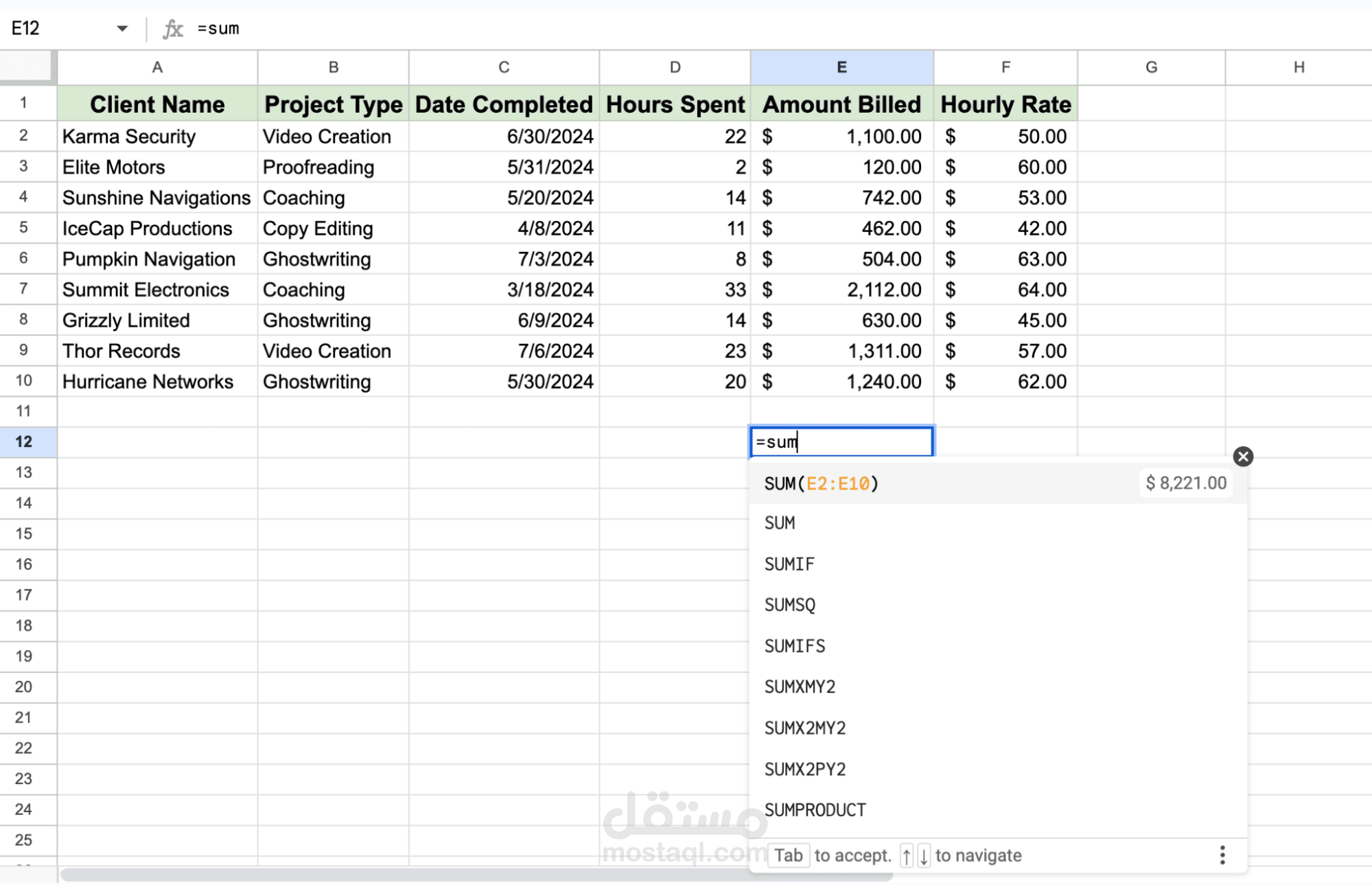
Task: Choose the SUM function suggestion
Action: 998,523
